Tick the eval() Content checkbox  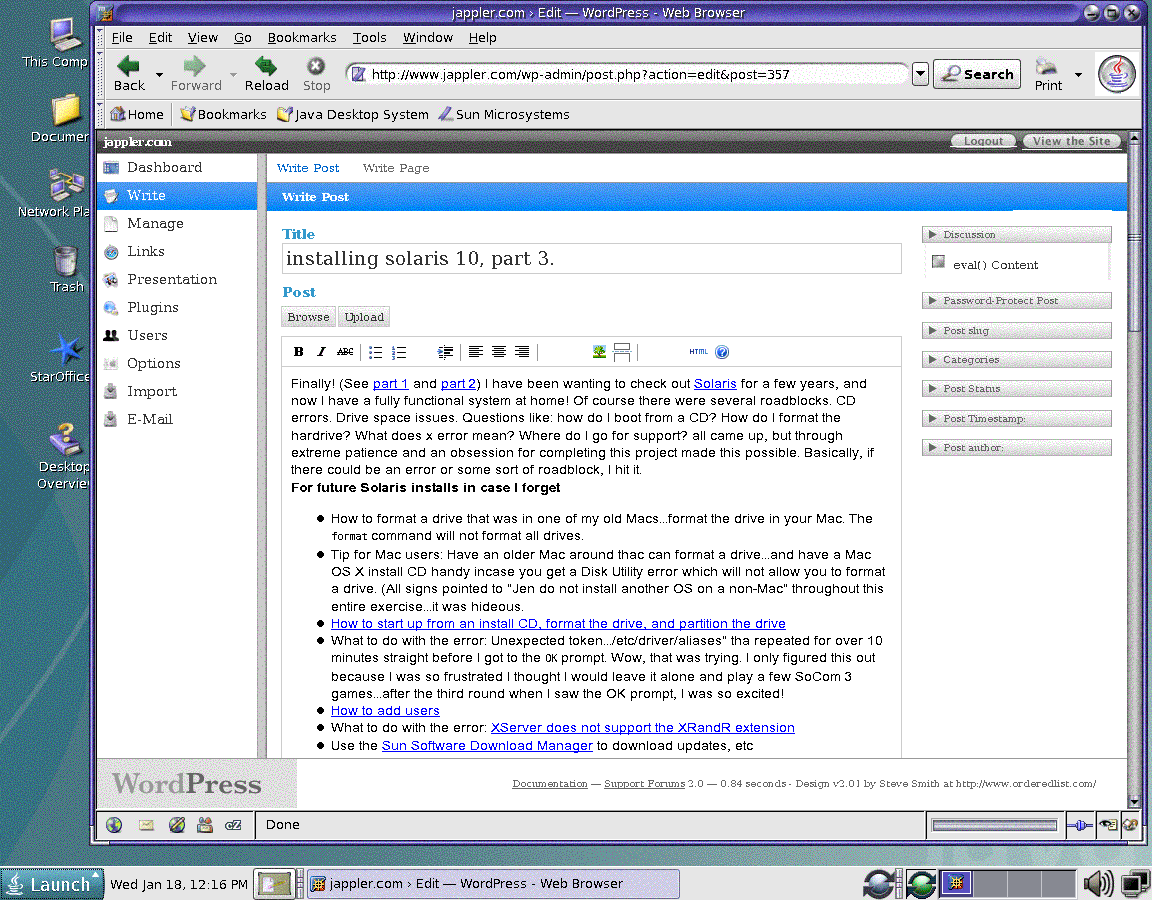pyautogui.click(x=938, y=262)
